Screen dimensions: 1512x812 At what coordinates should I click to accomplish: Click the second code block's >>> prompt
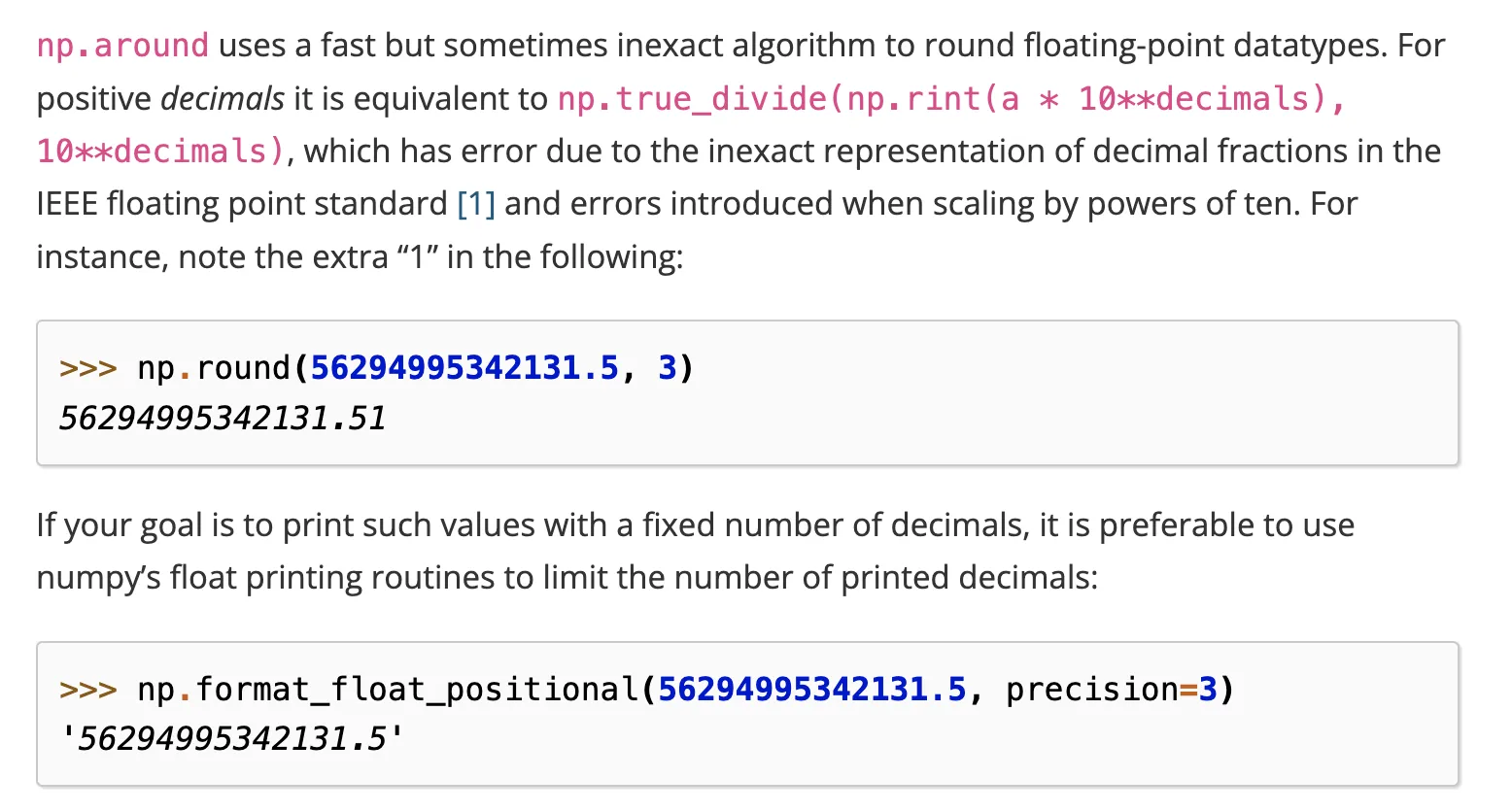click(87, 690)
